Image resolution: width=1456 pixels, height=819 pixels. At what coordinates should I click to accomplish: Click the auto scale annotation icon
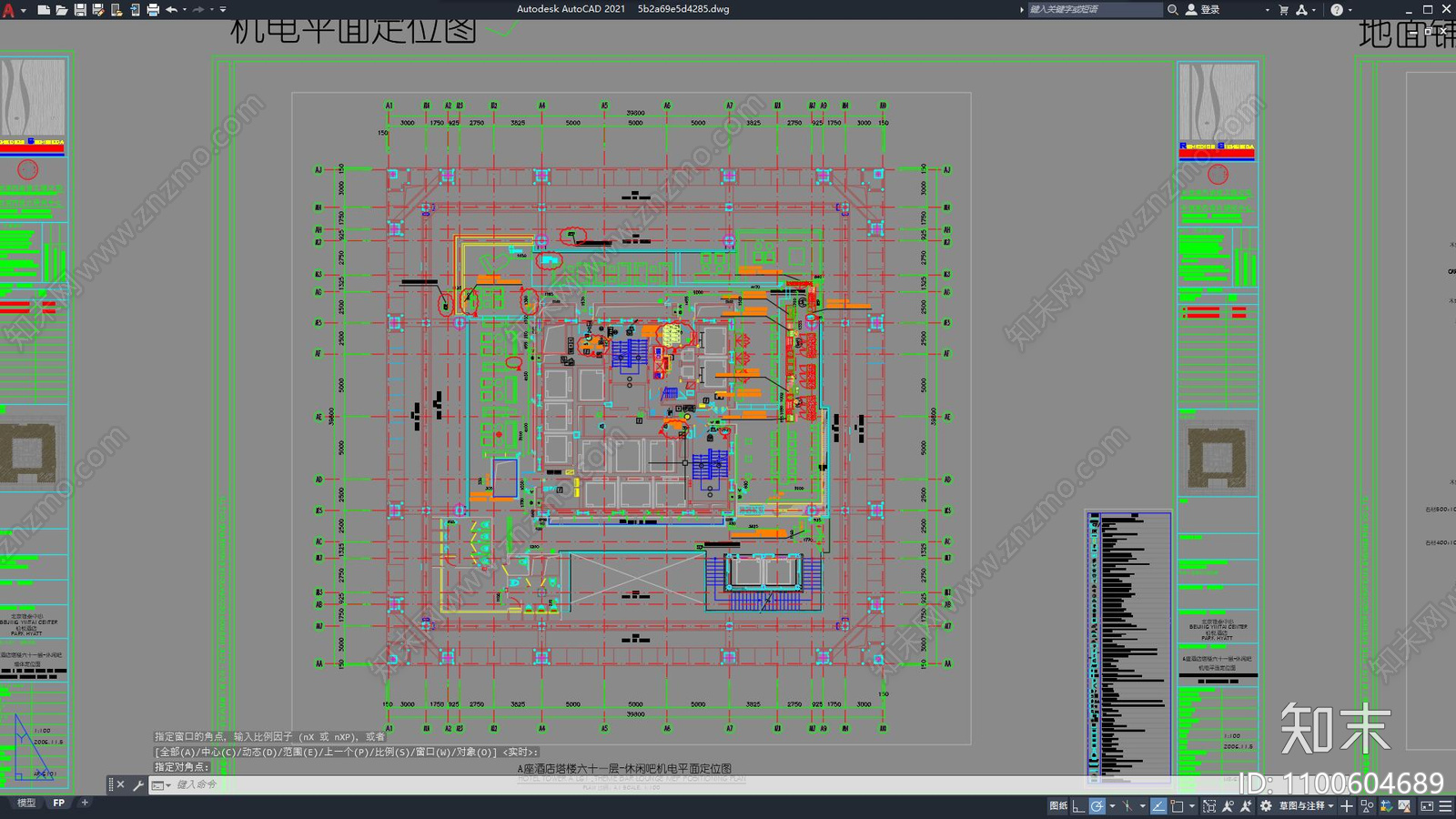[1246, 805]
